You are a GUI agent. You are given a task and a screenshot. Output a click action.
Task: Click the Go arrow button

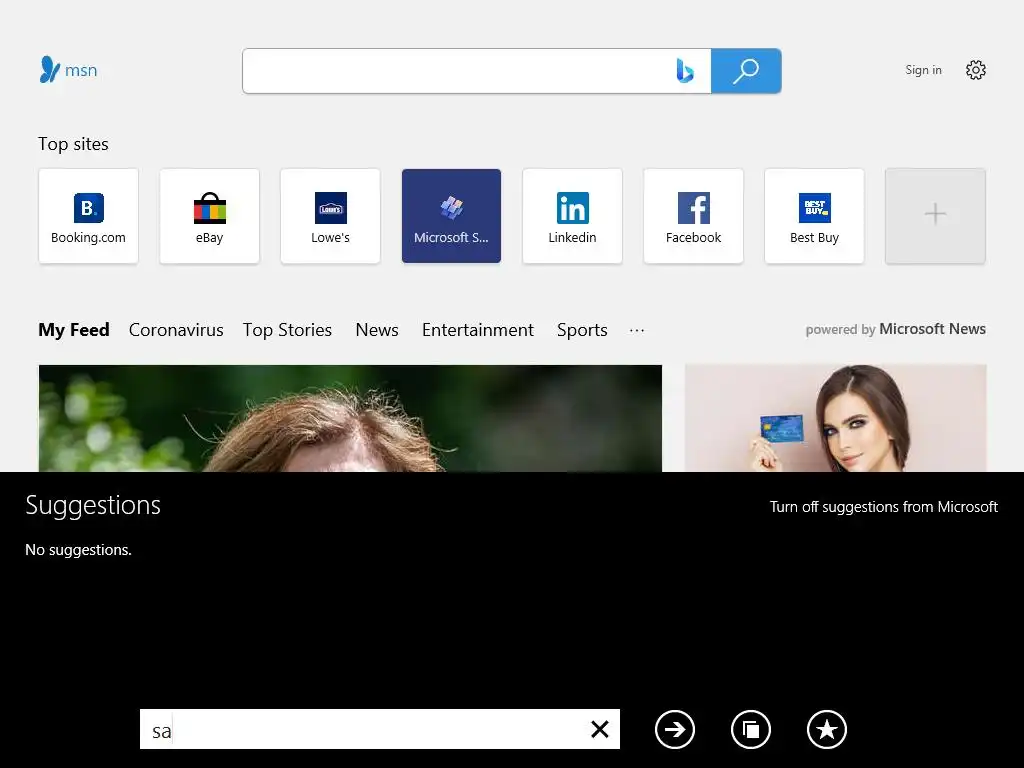[x=675, y=729]
